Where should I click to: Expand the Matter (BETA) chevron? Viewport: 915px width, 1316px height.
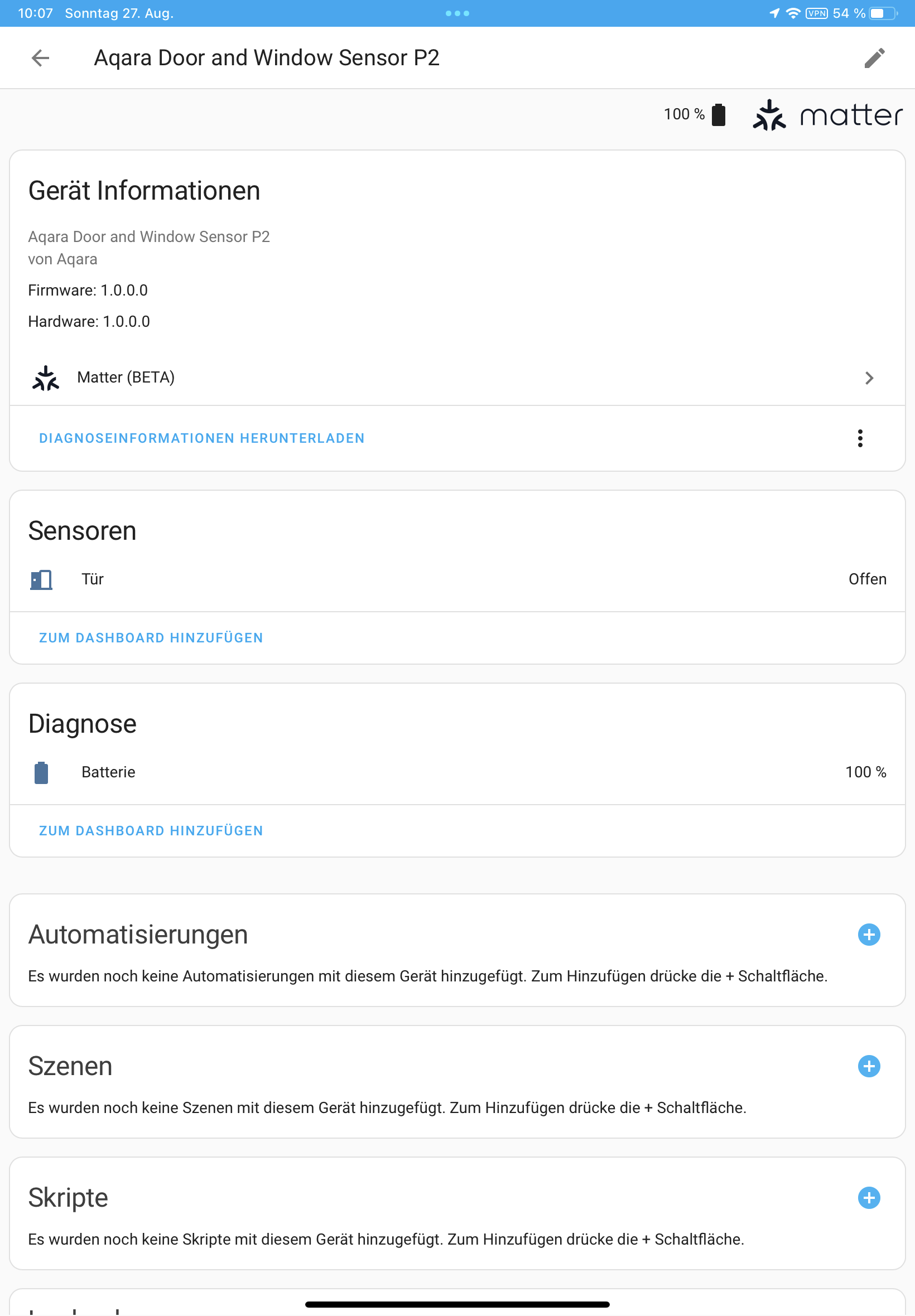point(869,378)
